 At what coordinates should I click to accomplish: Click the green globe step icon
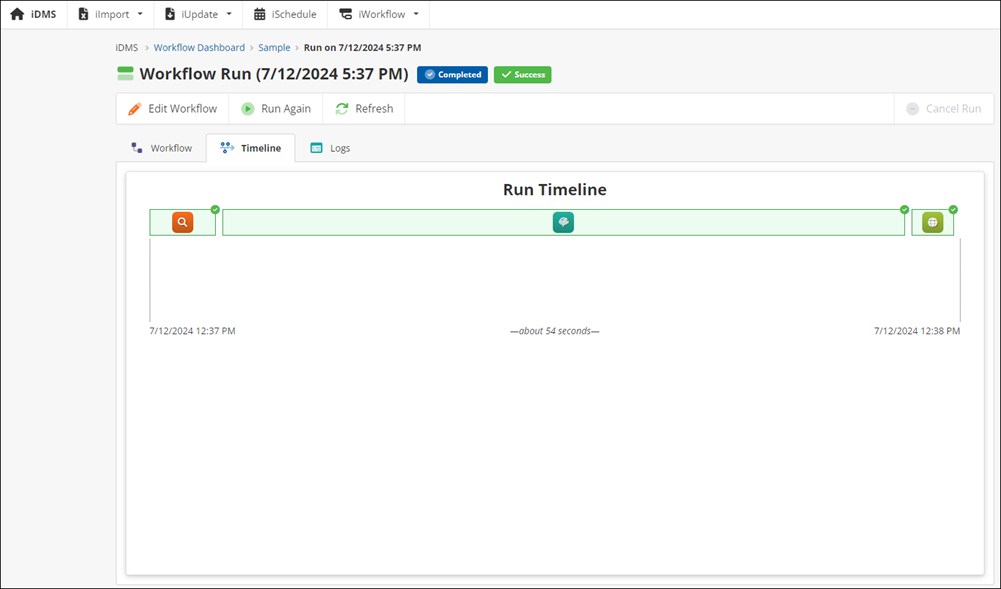tap(933, 222)
